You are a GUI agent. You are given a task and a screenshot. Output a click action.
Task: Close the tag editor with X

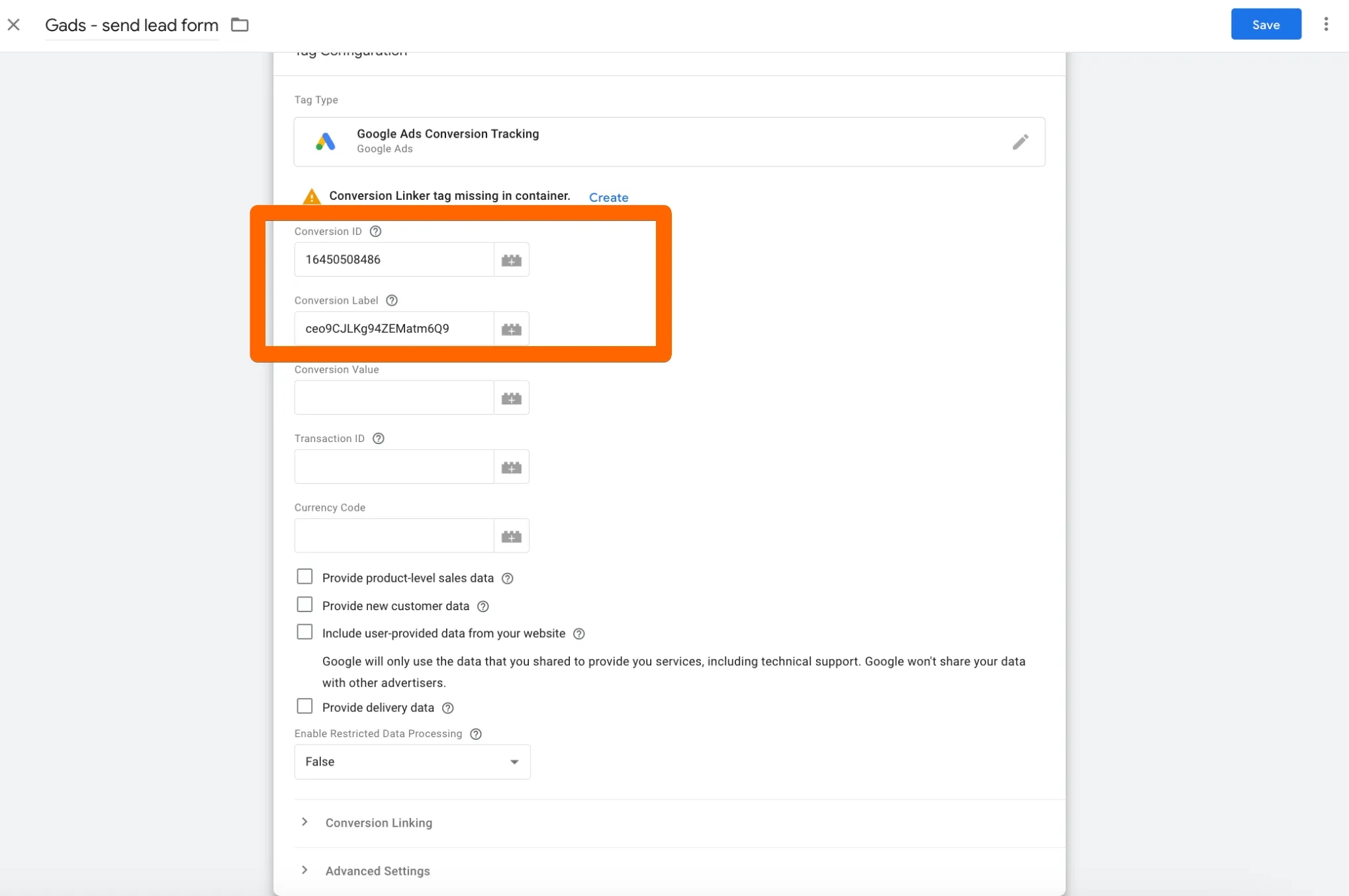pyautogui.click(x=14, y=25)
